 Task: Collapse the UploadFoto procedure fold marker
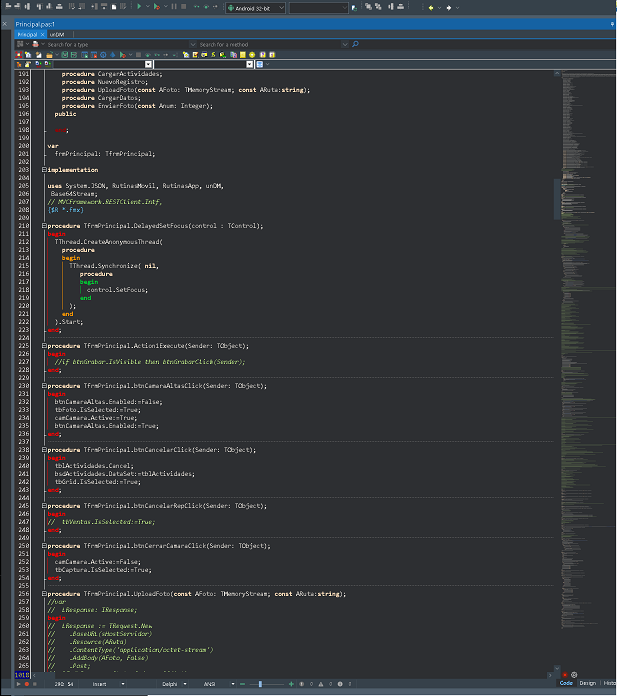tap(45, 594)
